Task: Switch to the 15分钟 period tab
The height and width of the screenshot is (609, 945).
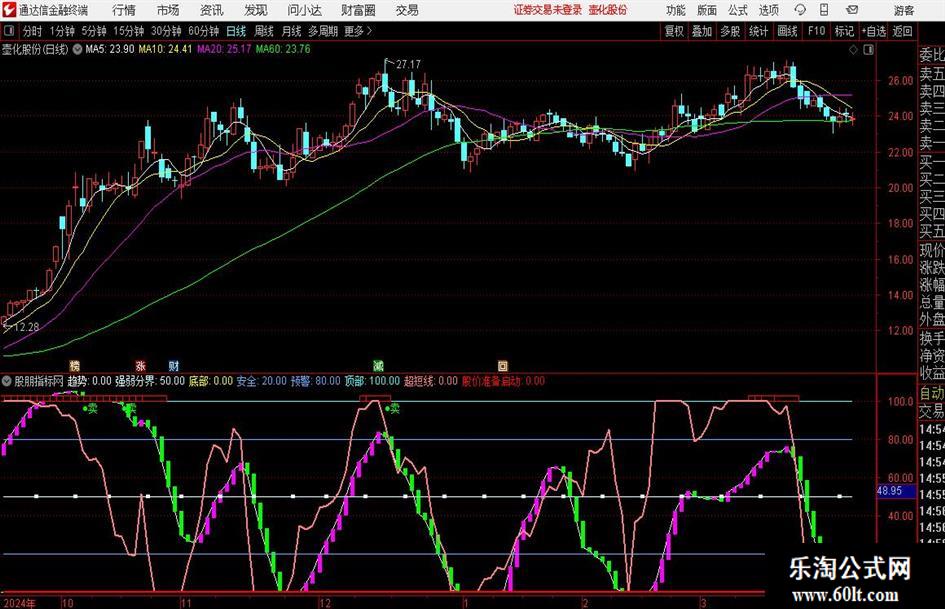Action: pos(129,31)
